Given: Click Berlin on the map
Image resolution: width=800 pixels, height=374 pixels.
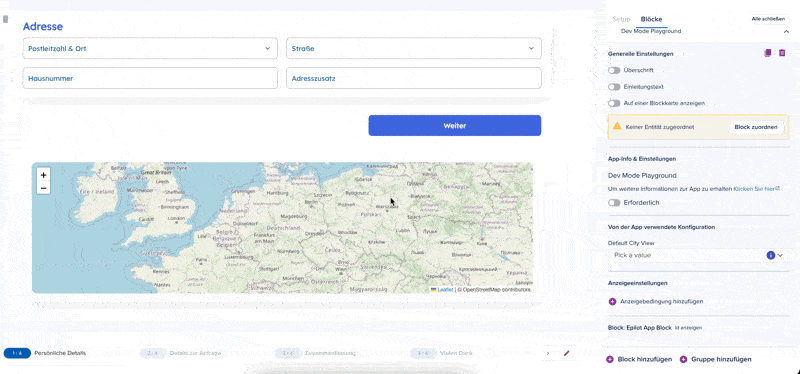Looking at the screenshot, I should (x=311, y=202).
